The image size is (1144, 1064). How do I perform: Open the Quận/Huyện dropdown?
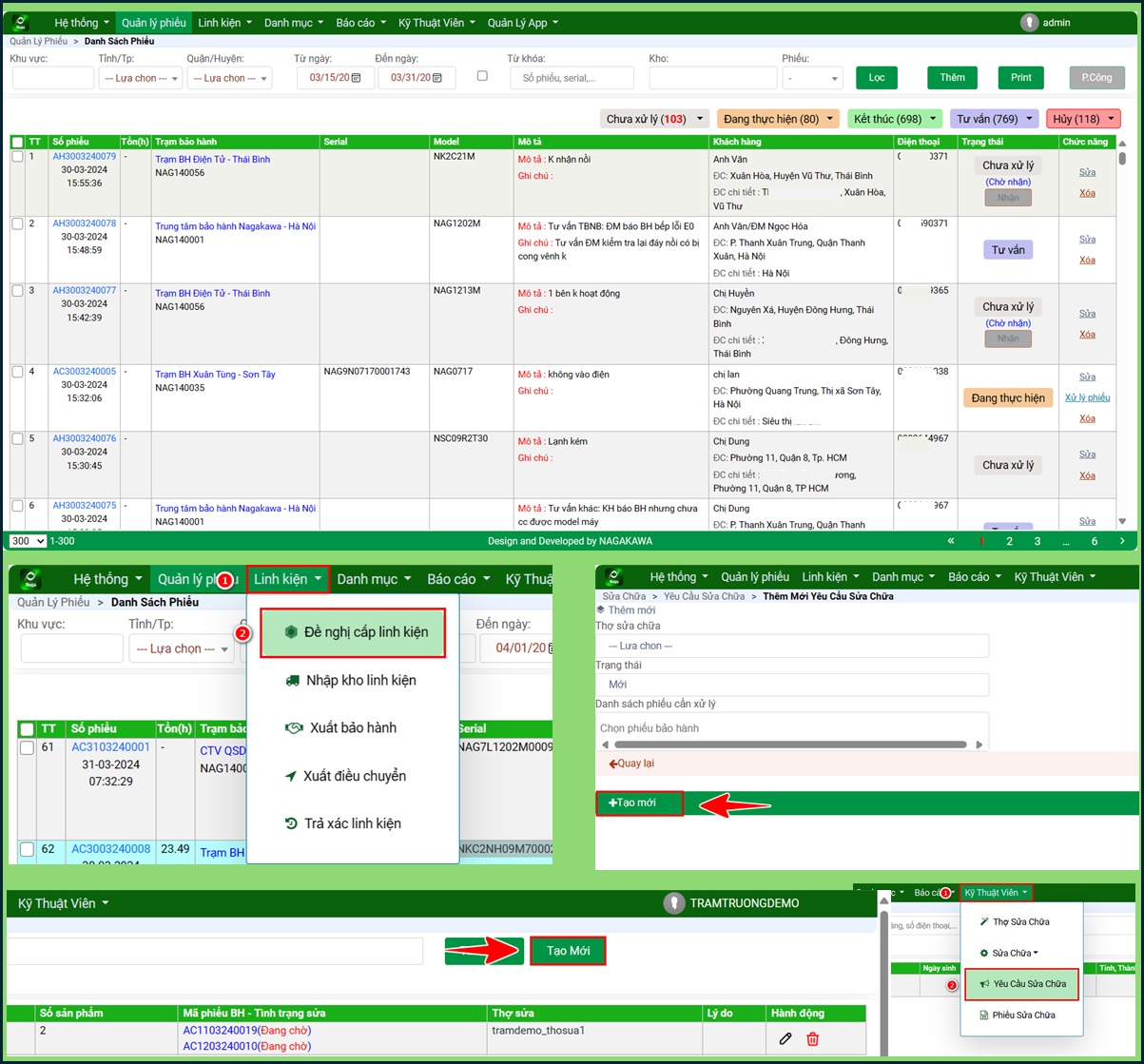pyautogui.click(x=229, y=78)
